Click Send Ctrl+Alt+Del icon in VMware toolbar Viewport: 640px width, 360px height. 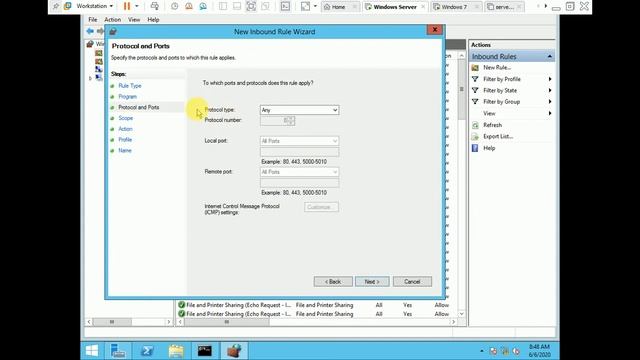tap(155, 6)
